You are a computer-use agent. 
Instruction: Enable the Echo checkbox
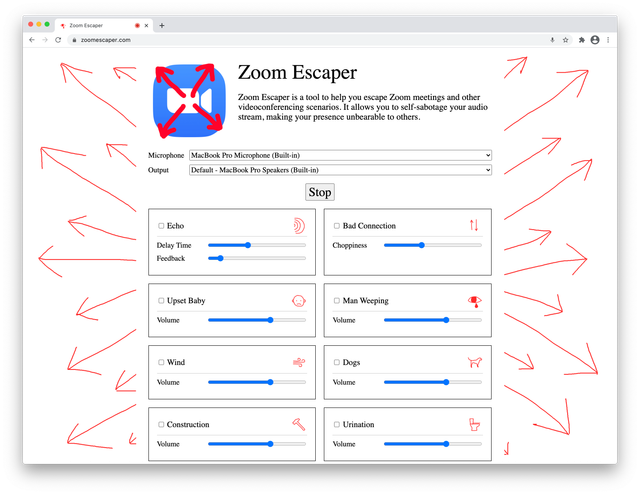click(161, 226)
